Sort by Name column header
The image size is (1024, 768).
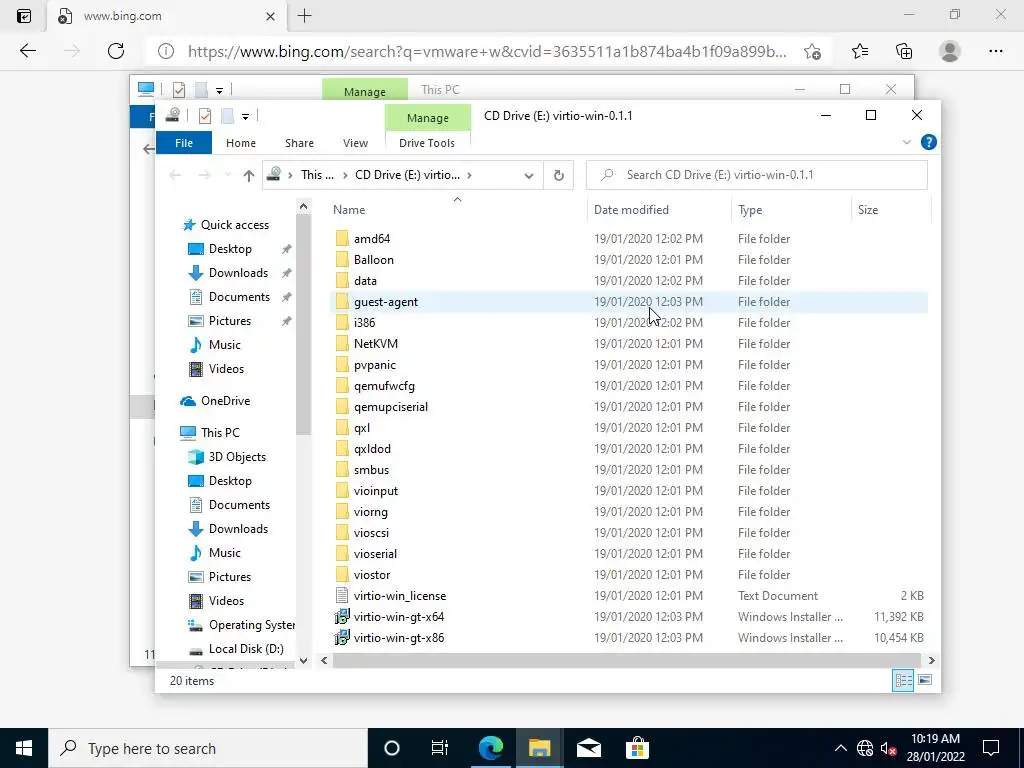tap(457, 210)
